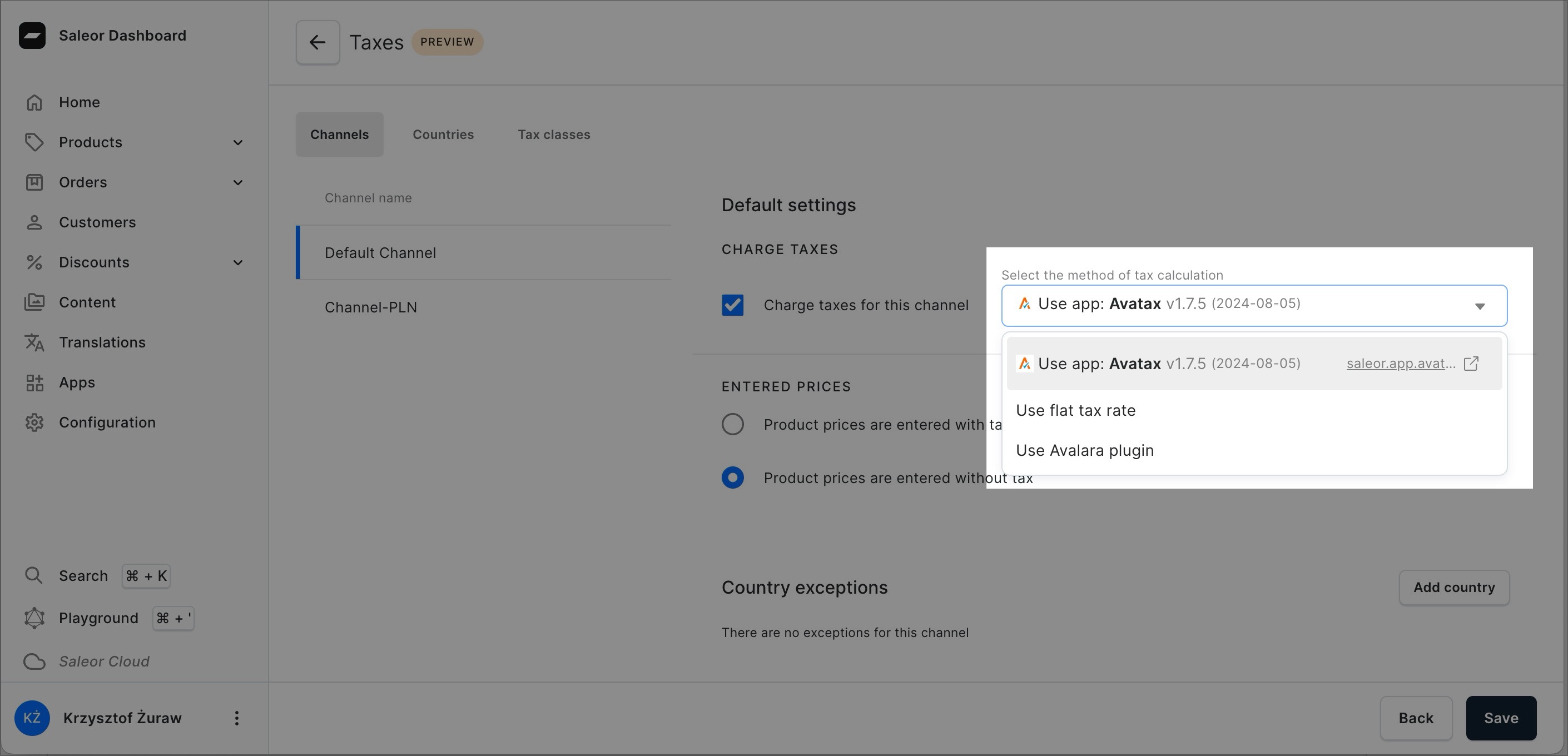Expand the Products sidebar section
1568x756 pixels.
237,142
